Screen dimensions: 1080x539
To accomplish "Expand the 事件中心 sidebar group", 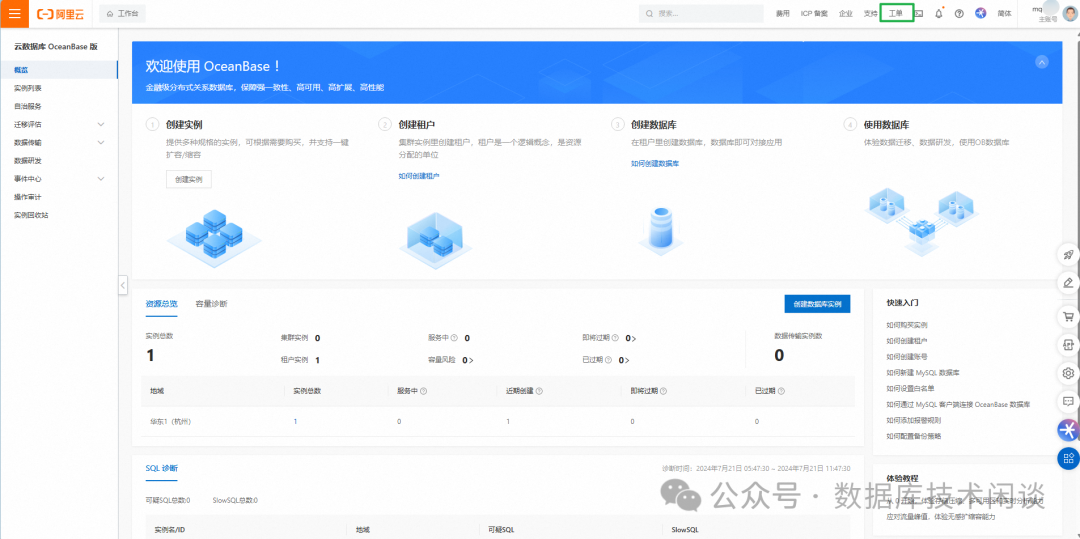I will [59, 179].
